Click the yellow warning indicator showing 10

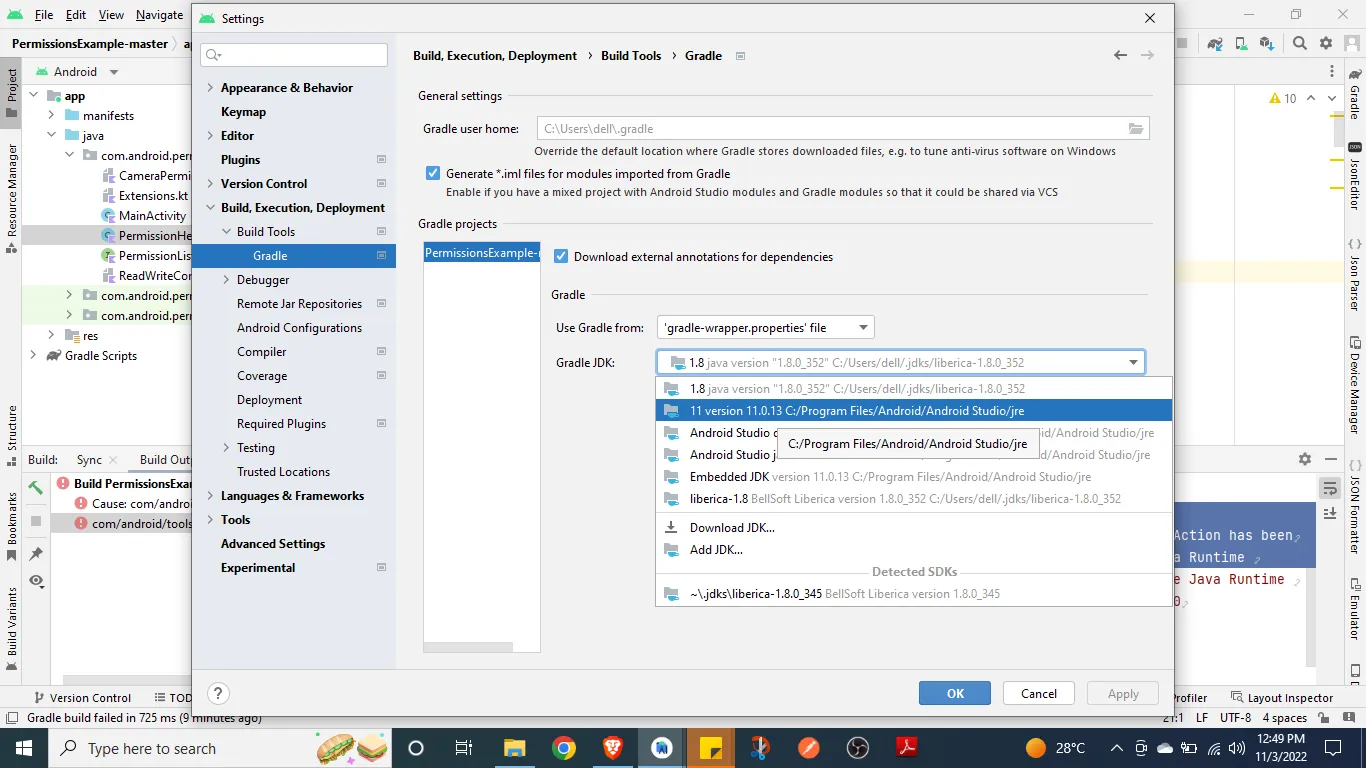click(1283, 98)
